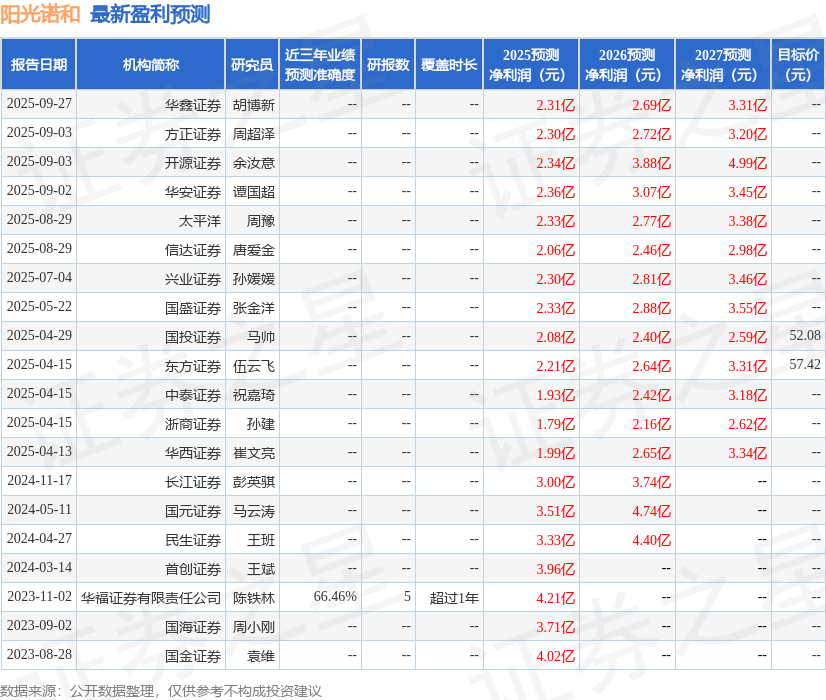Select the date 2024-11-17
The image size is (826, 700).
pyautogui.click(x=39, y=480)
